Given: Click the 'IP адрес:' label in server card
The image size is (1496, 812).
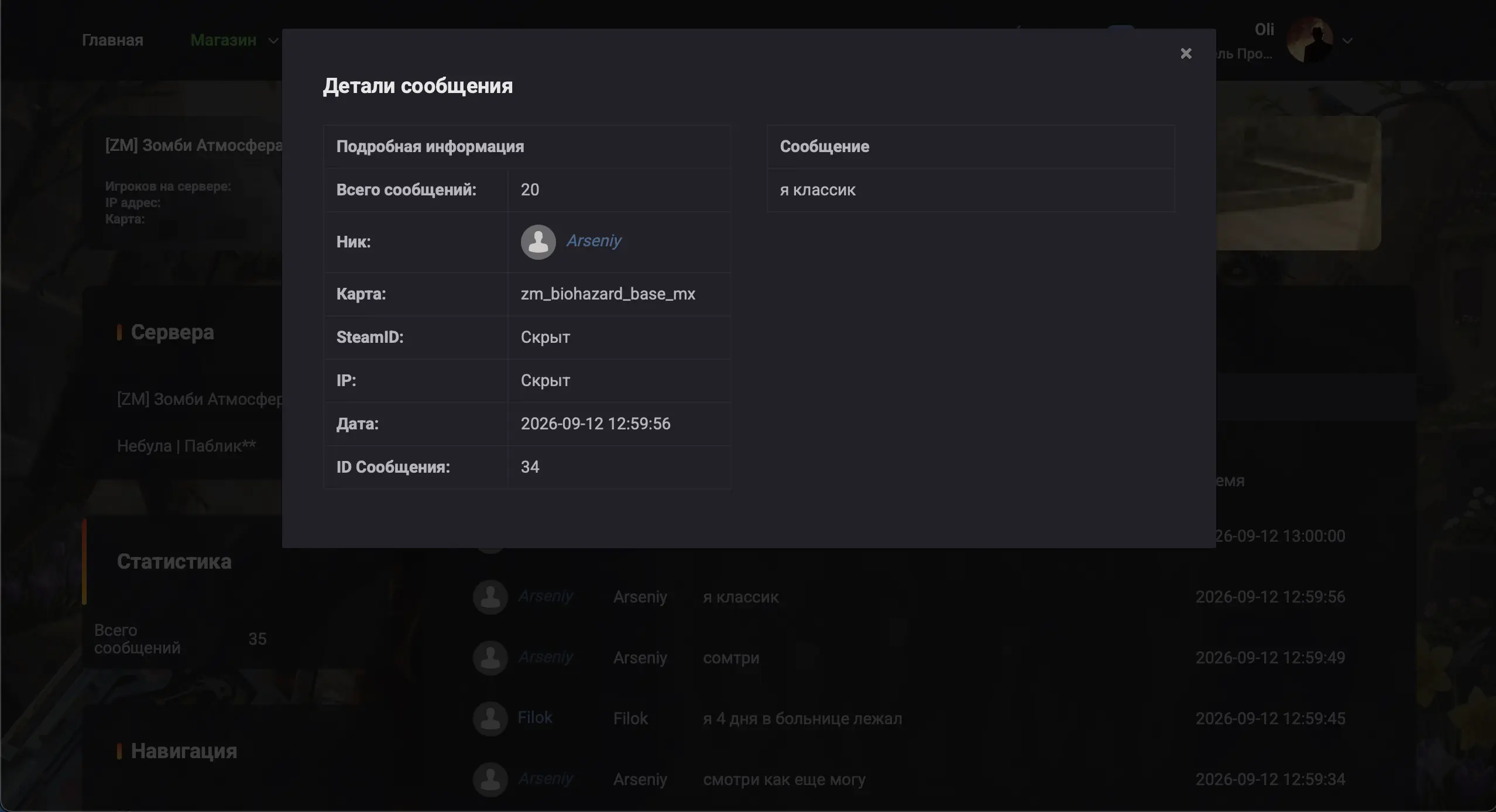Looking at the screenshot, I should [x=133, y=203].
